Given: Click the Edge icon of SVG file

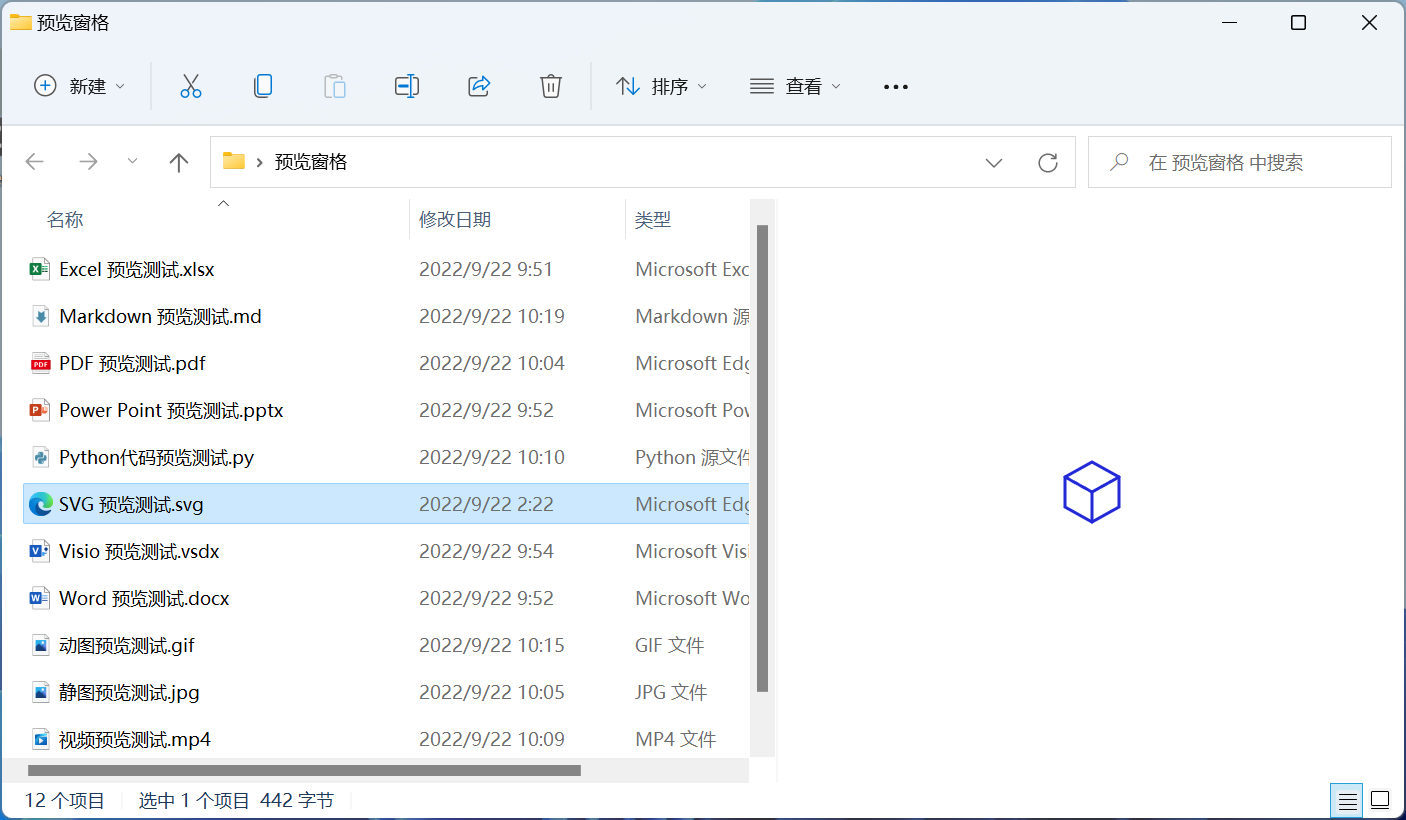Looking at the screenshot, I should click(x=40, y=504).
